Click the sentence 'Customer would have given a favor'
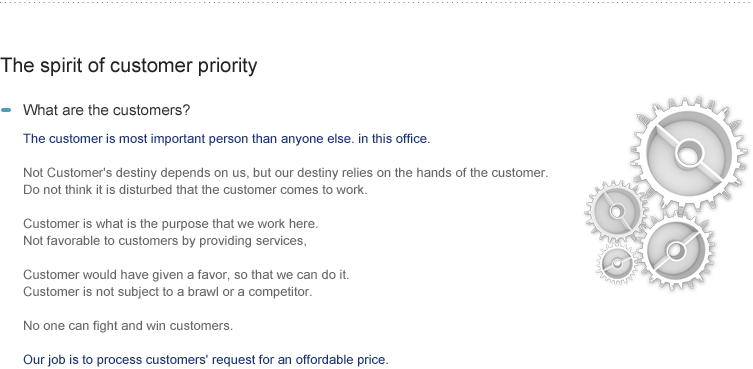Viewport: 753px width, 369px height. pyautogui.click(x=186, y=275)
